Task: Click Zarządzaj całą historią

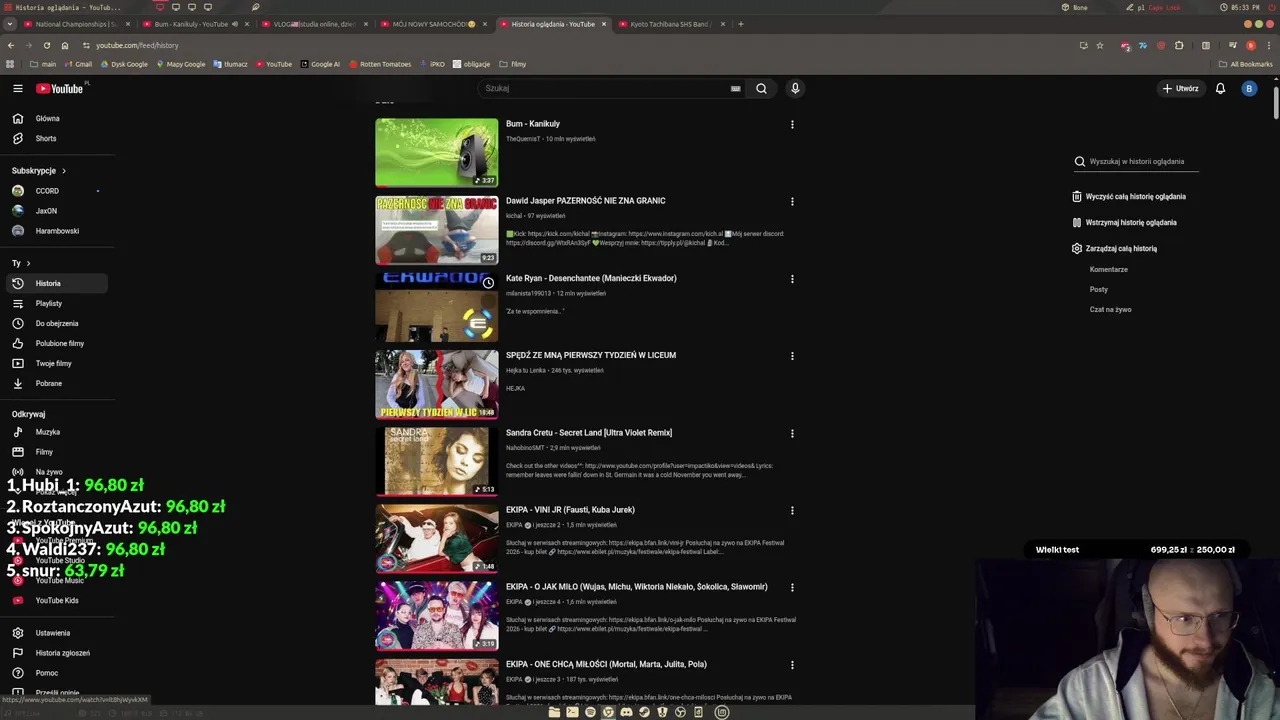Action: tap(1114, 248)
